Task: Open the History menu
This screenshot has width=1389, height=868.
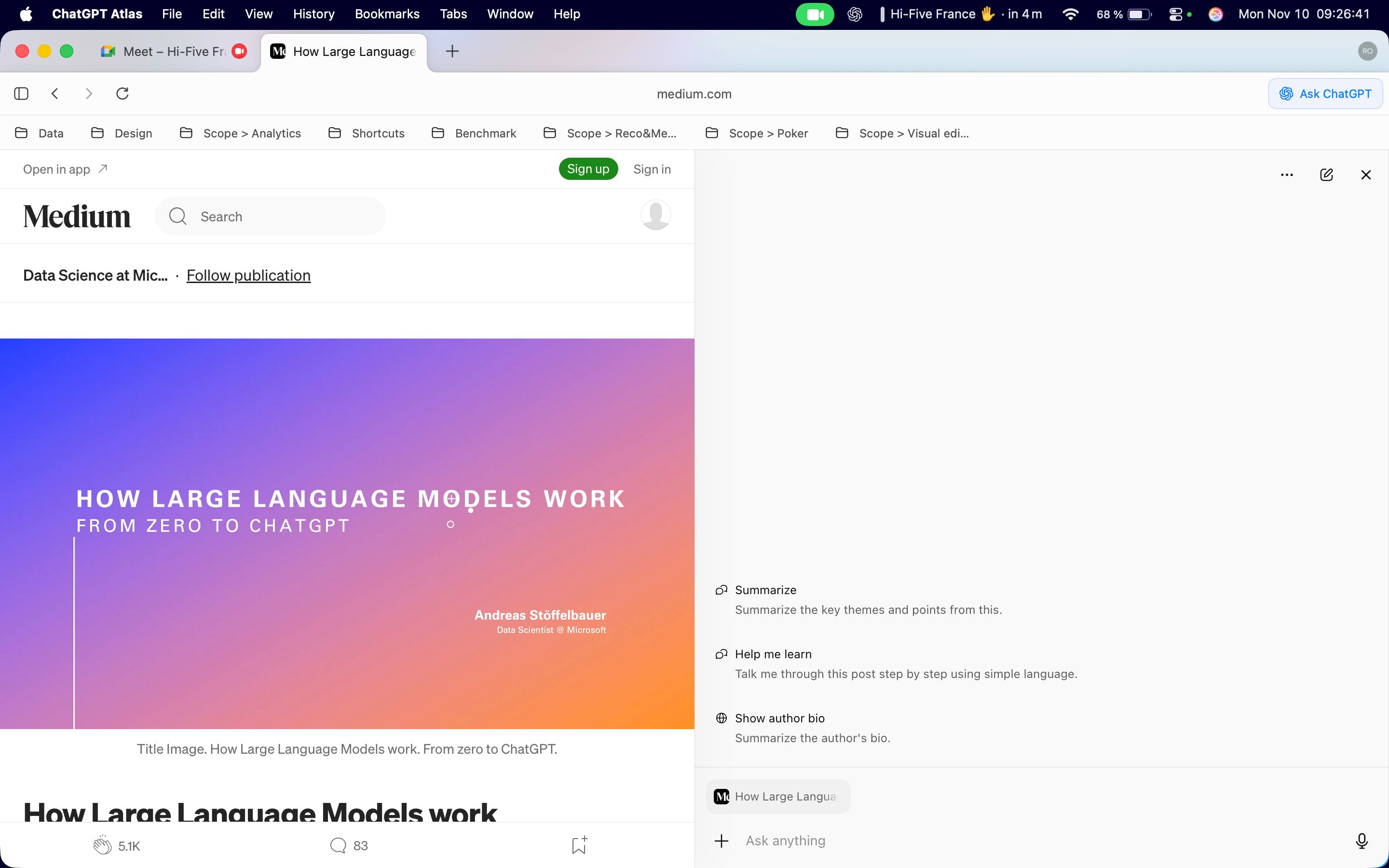Action: tap(313, 13)
